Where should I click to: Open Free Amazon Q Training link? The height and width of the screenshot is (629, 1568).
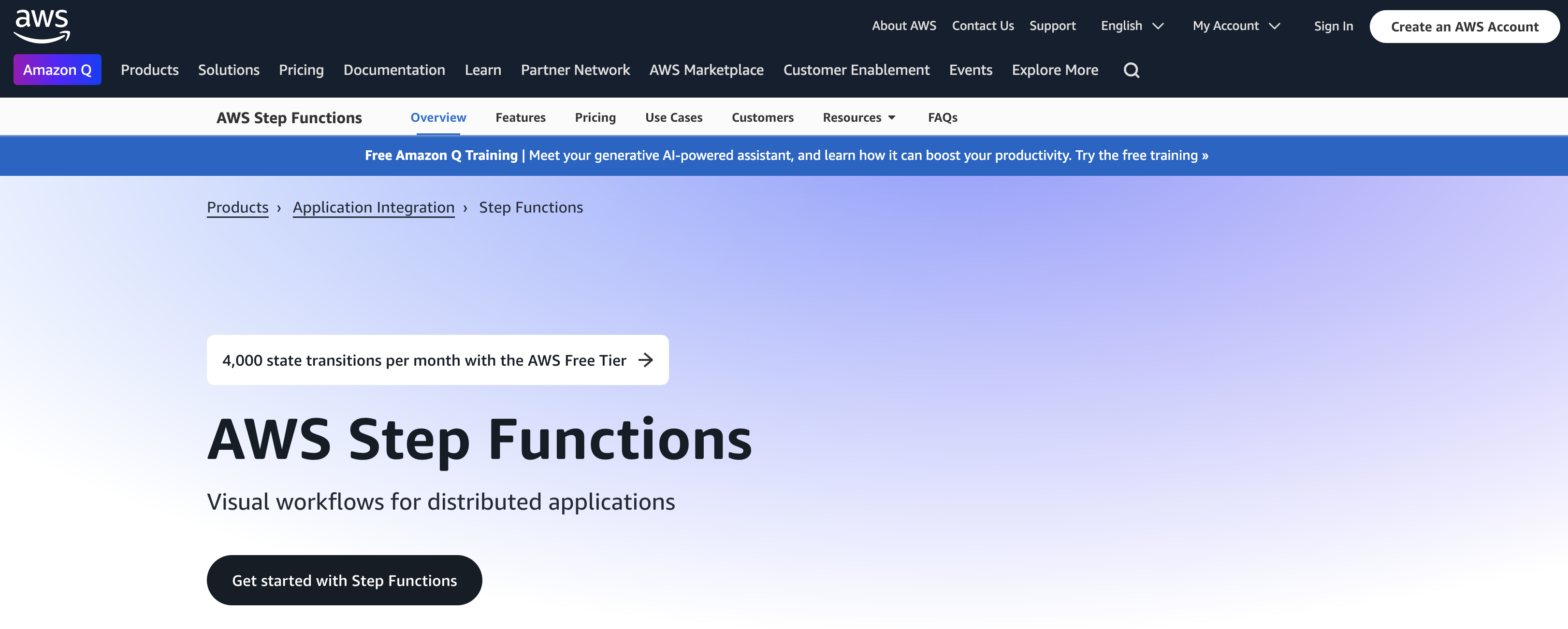pyautogui.click(x=441, y=156)
